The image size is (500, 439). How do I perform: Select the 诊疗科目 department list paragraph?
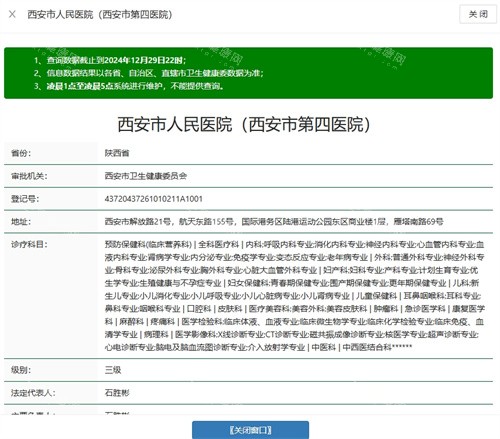pyautogui.click(x=295, y=296)
